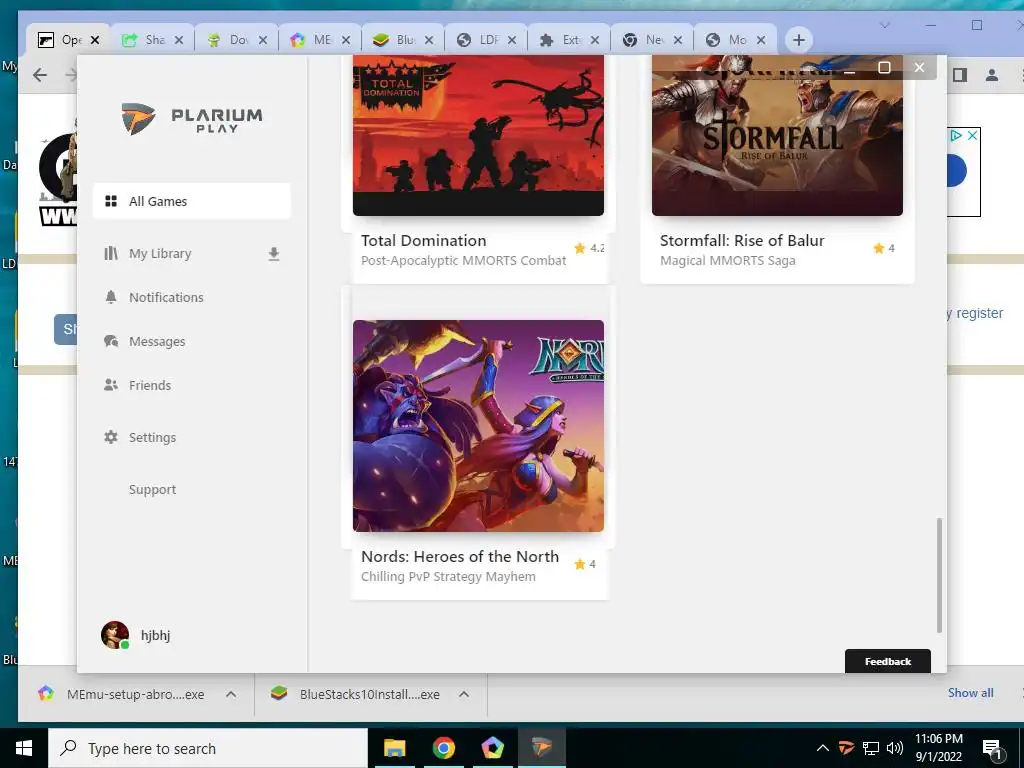The image size is (1024, 768).
Task: Open the Nords: Heroes of the North thumbnail
Action: [x=478, y=426]
